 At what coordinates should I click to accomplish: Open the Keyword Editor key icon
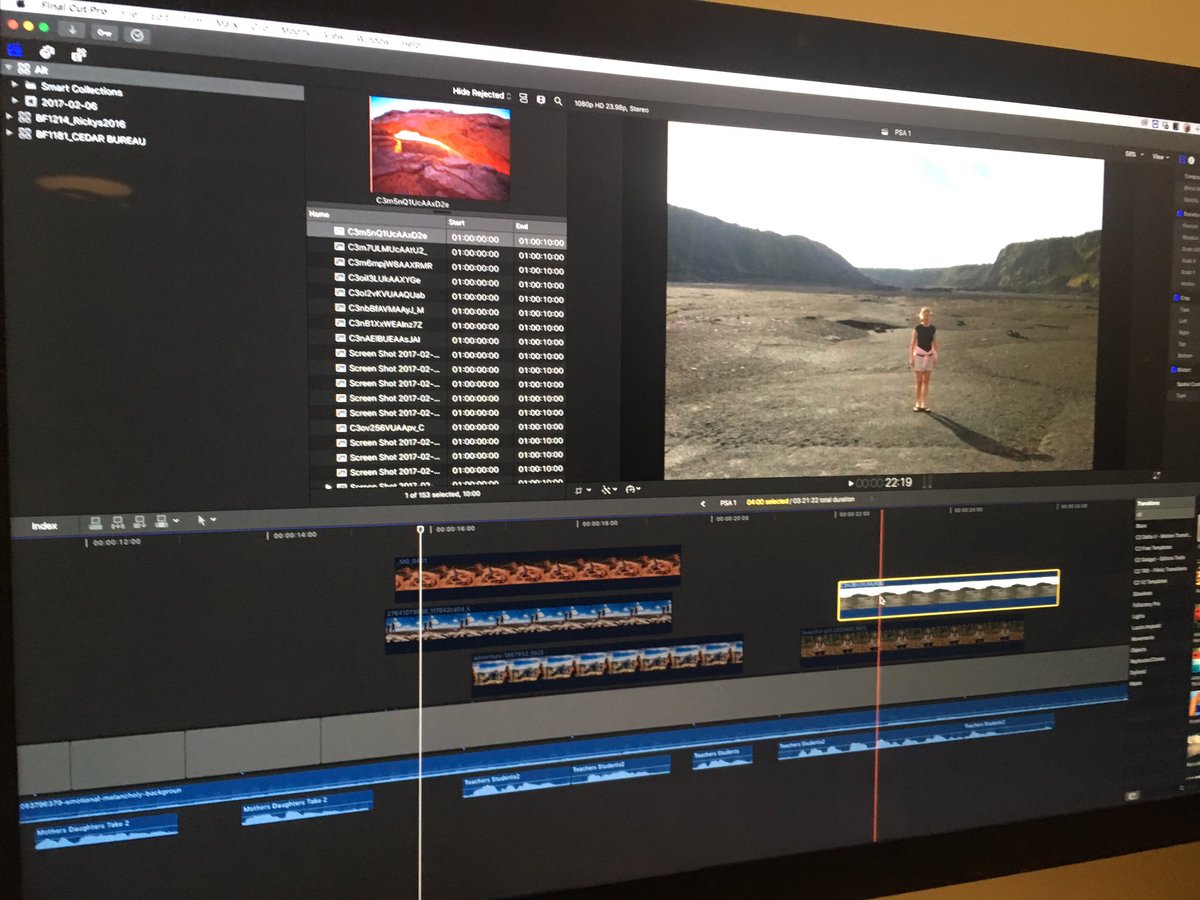pos(105,31)
